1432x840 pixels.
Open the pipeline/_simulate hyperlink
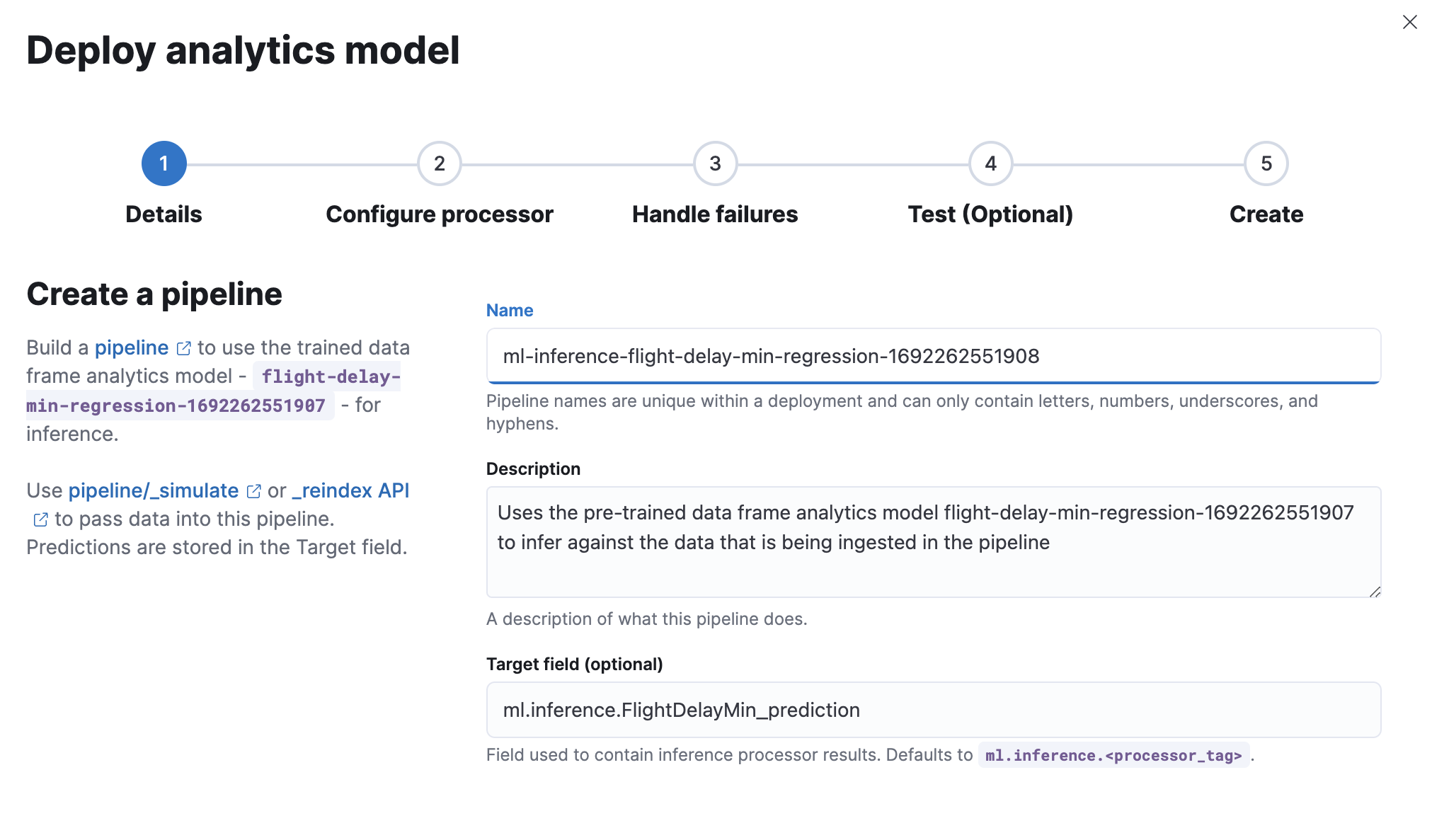coord(153,490)
